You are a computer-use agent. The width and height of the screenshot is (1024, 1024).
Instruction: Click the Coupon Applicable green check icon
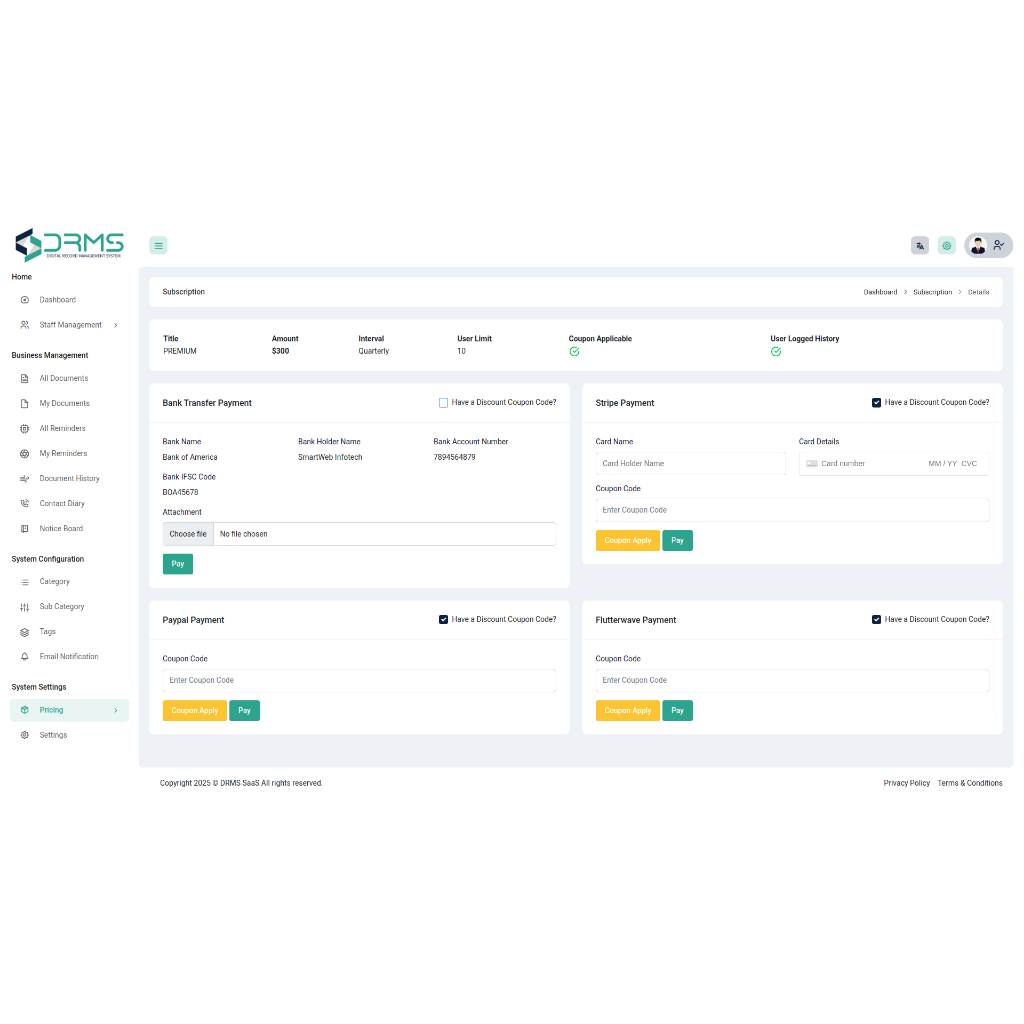(574, 351)
